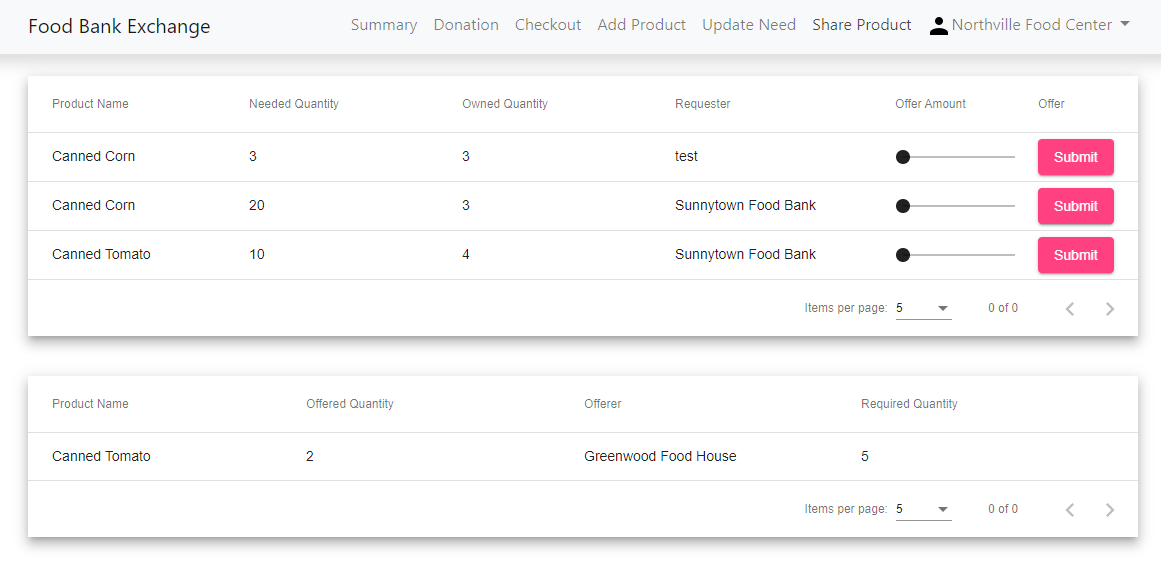Go to the Checkout page
The image size is (1161, 567).
pyautogui.click(x=548, y=25)
